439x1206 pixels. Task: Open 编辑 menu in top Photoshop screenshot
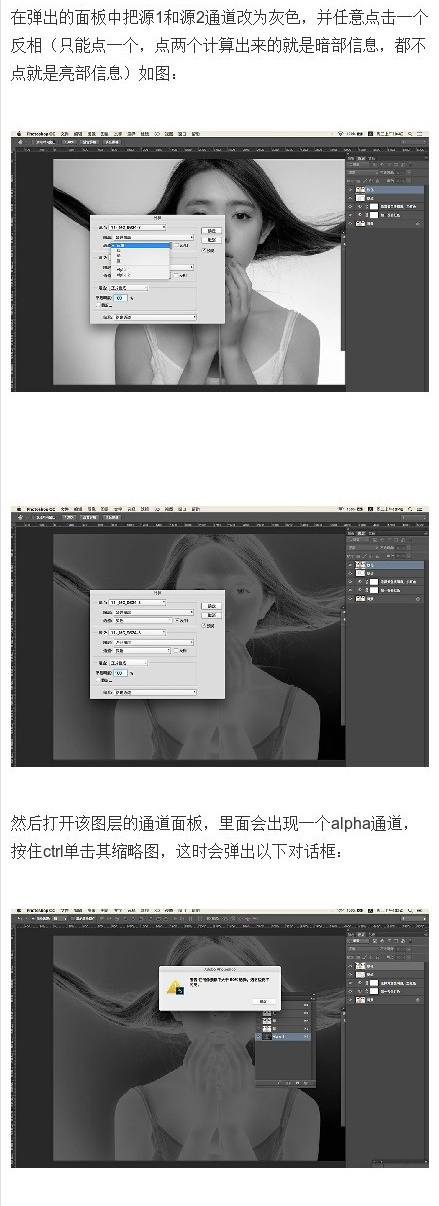pyautogui.click(x=78, y=133)
